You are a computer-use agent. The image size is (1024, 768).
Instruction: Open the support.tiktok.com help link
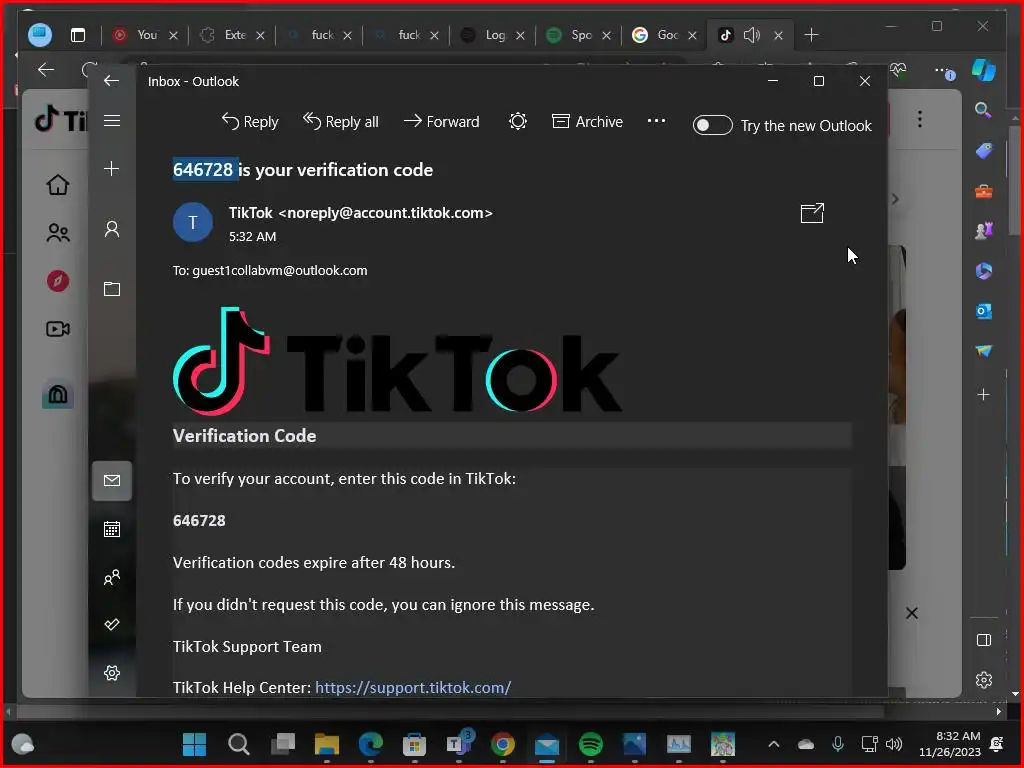(413, 688)
